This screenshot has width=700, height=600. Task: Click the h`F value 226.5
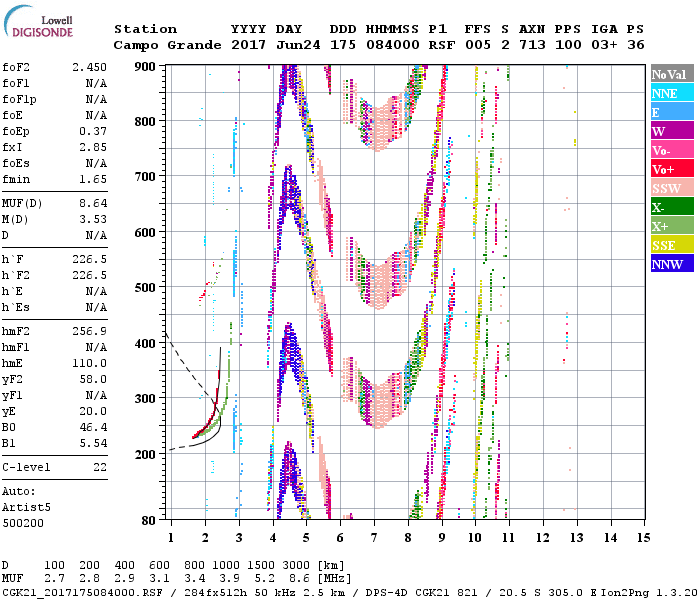pos(89,259)
